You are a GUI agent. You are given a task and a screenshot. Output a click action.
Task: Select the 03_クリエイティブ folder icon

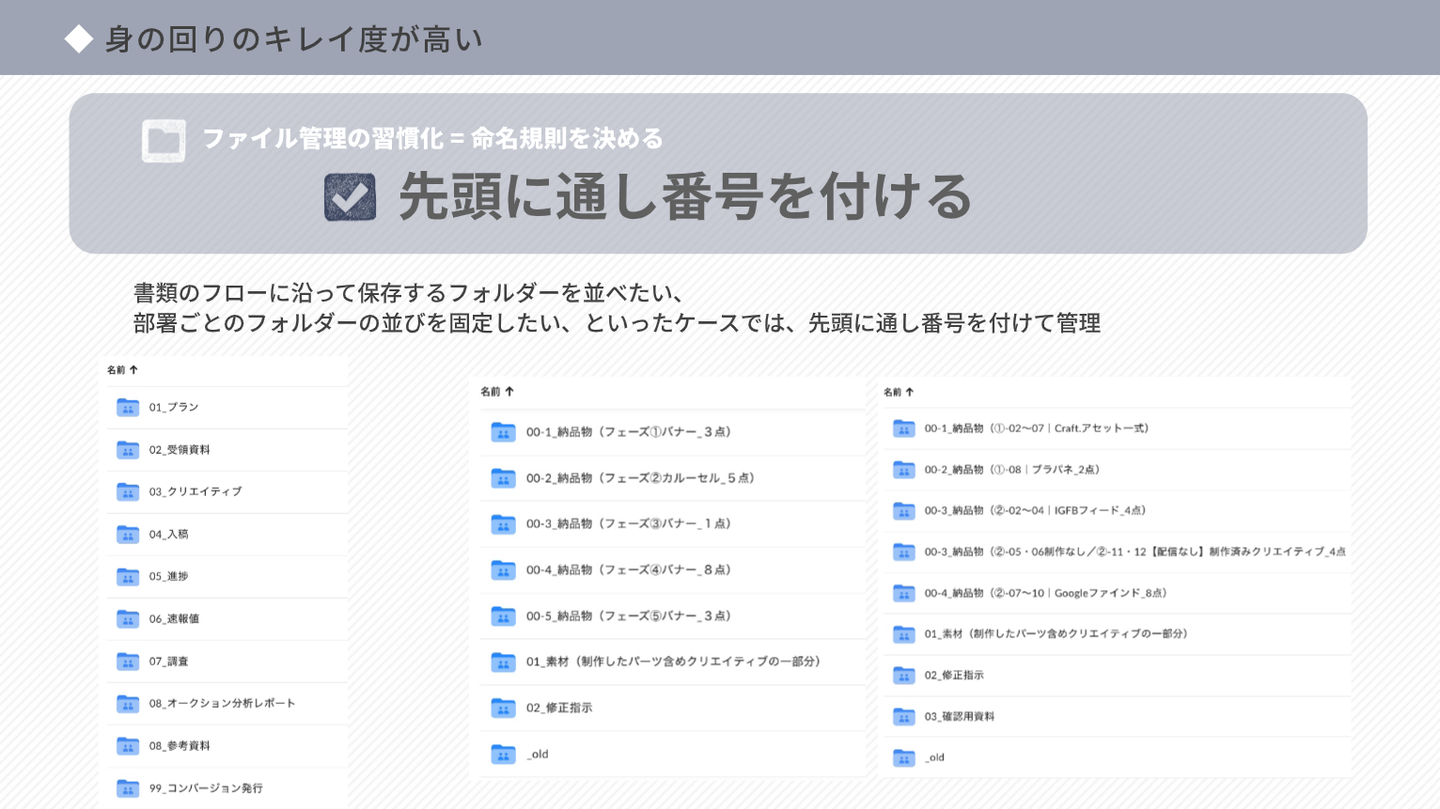(127, 492)
